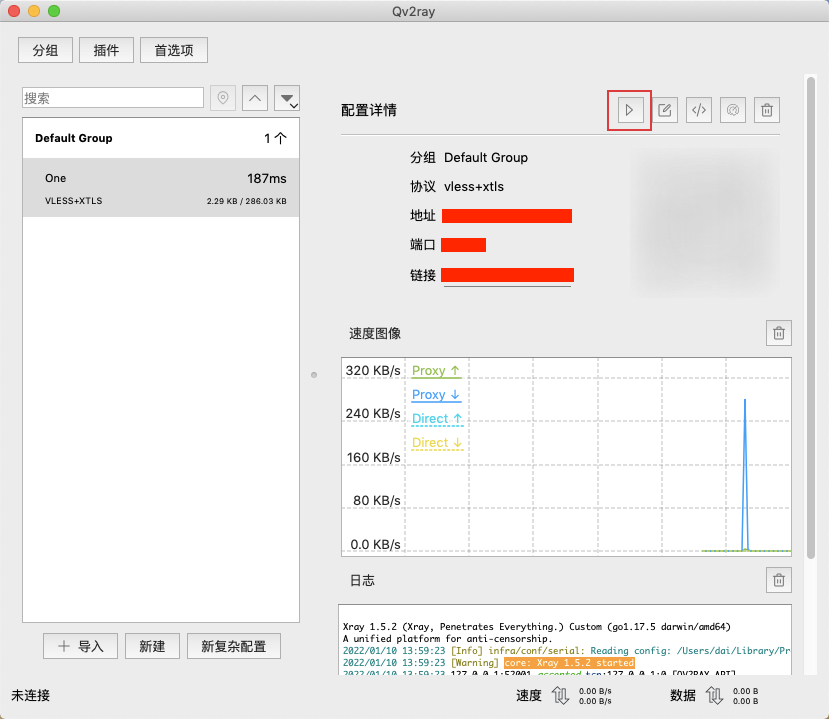Click the 新建 new button

pyautogui.click(x=152, y=646)
